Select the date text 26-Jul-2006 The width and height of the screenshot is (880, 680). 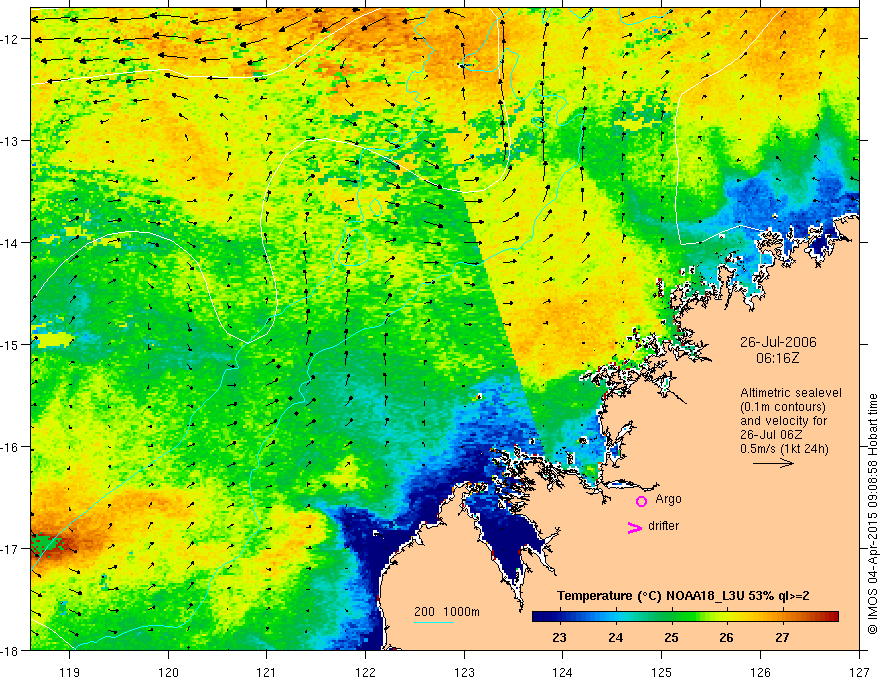(x=778, y=342)
